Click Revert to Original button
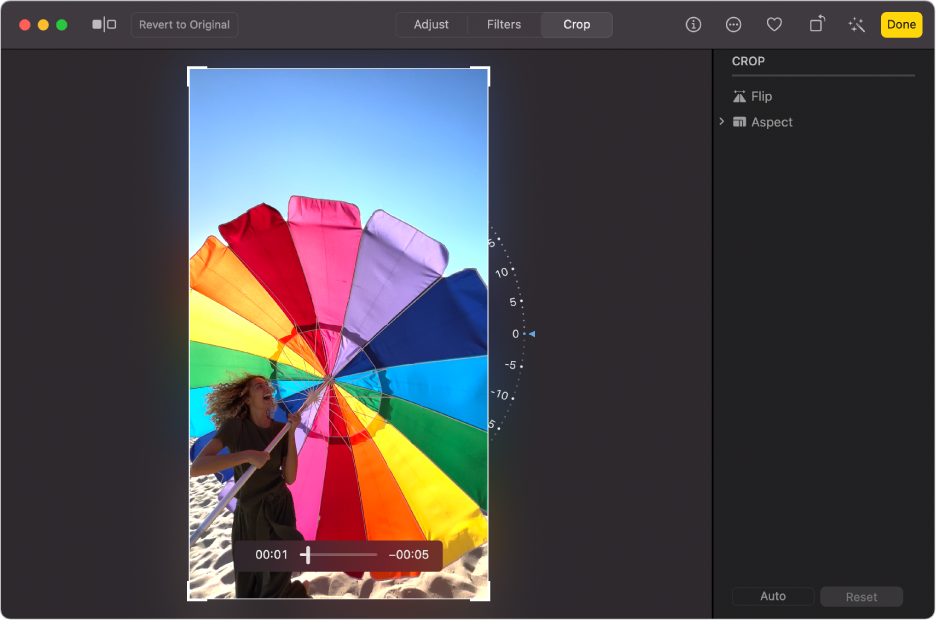 184,25
